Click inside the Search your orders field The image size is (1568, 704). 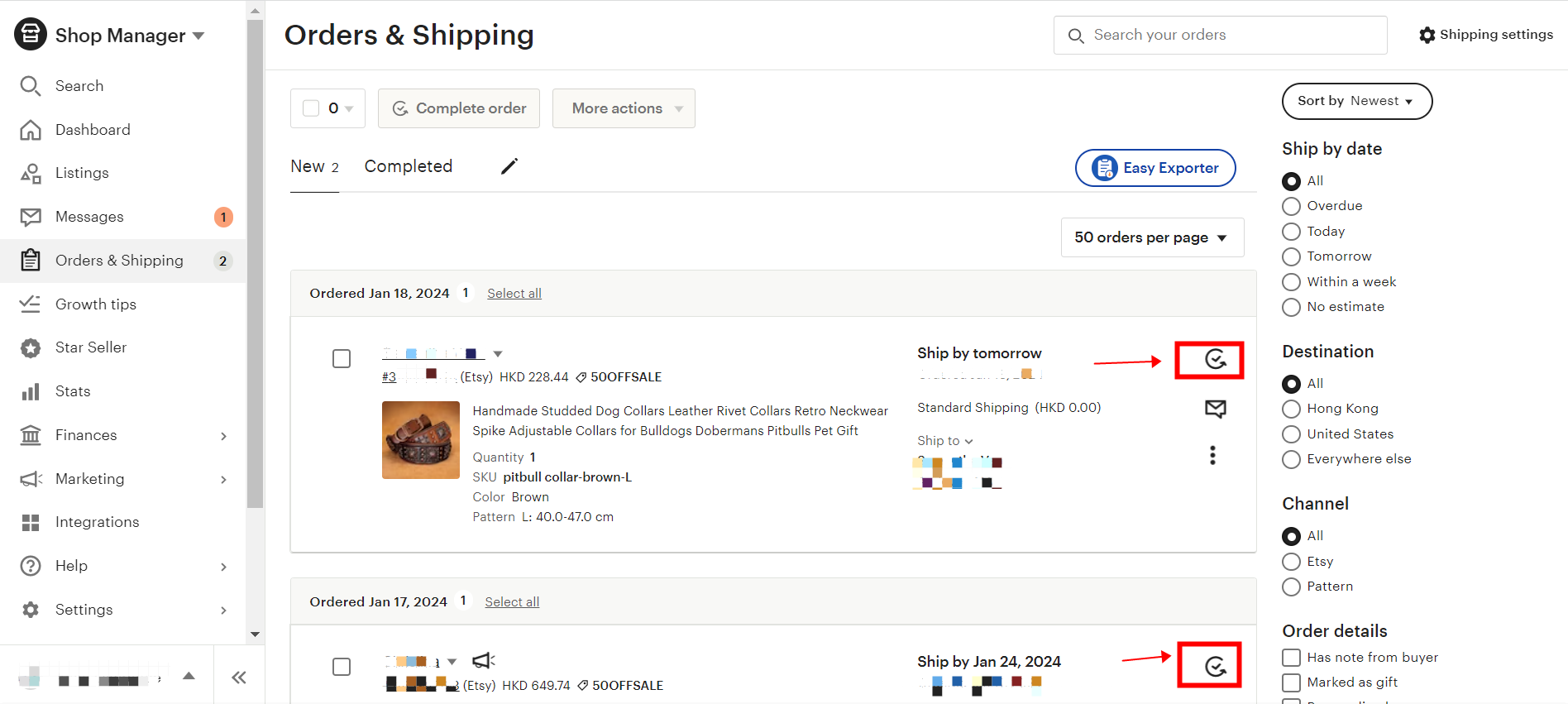click(x=1220, y=35)
